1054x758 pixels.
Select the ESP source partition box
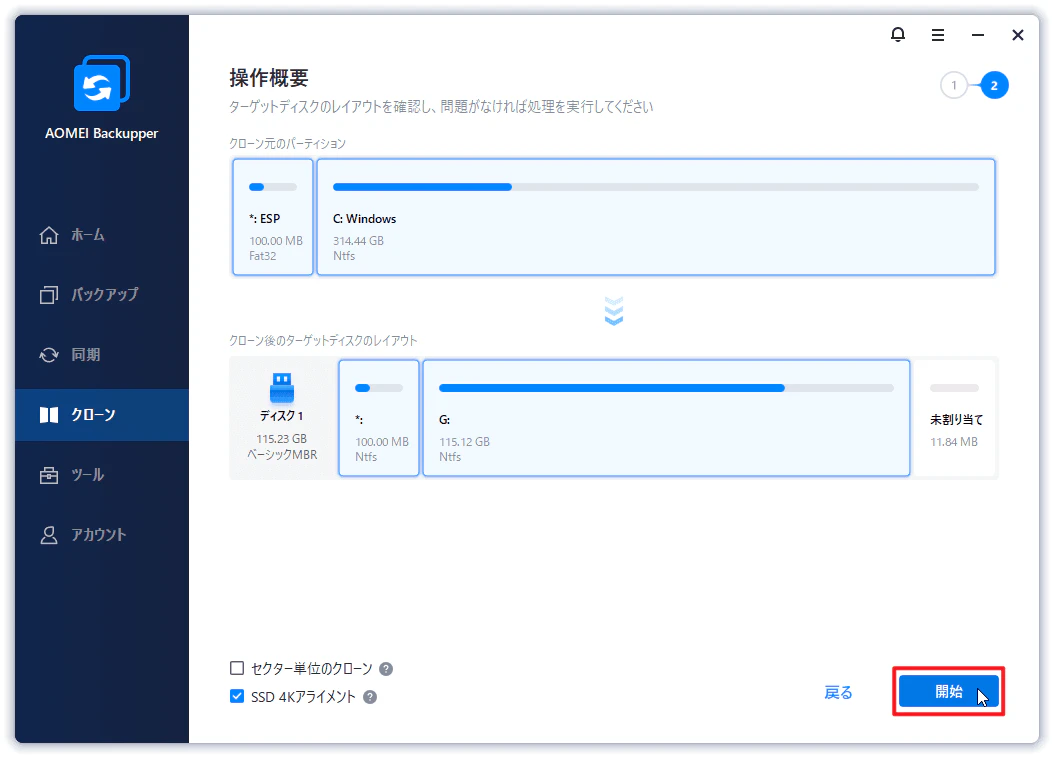[x=273, y=217]
